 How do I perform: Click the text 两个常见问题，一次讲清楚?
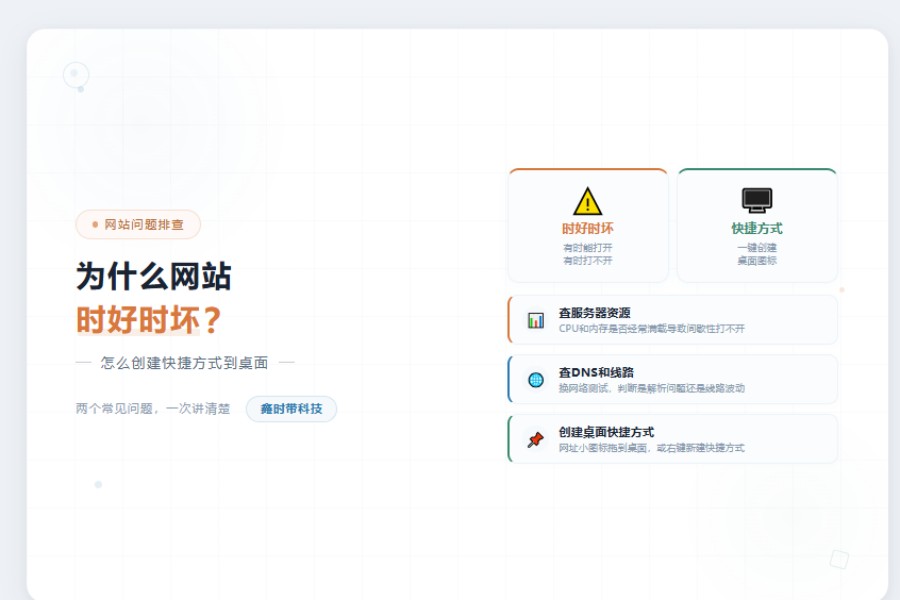point(153,409)
